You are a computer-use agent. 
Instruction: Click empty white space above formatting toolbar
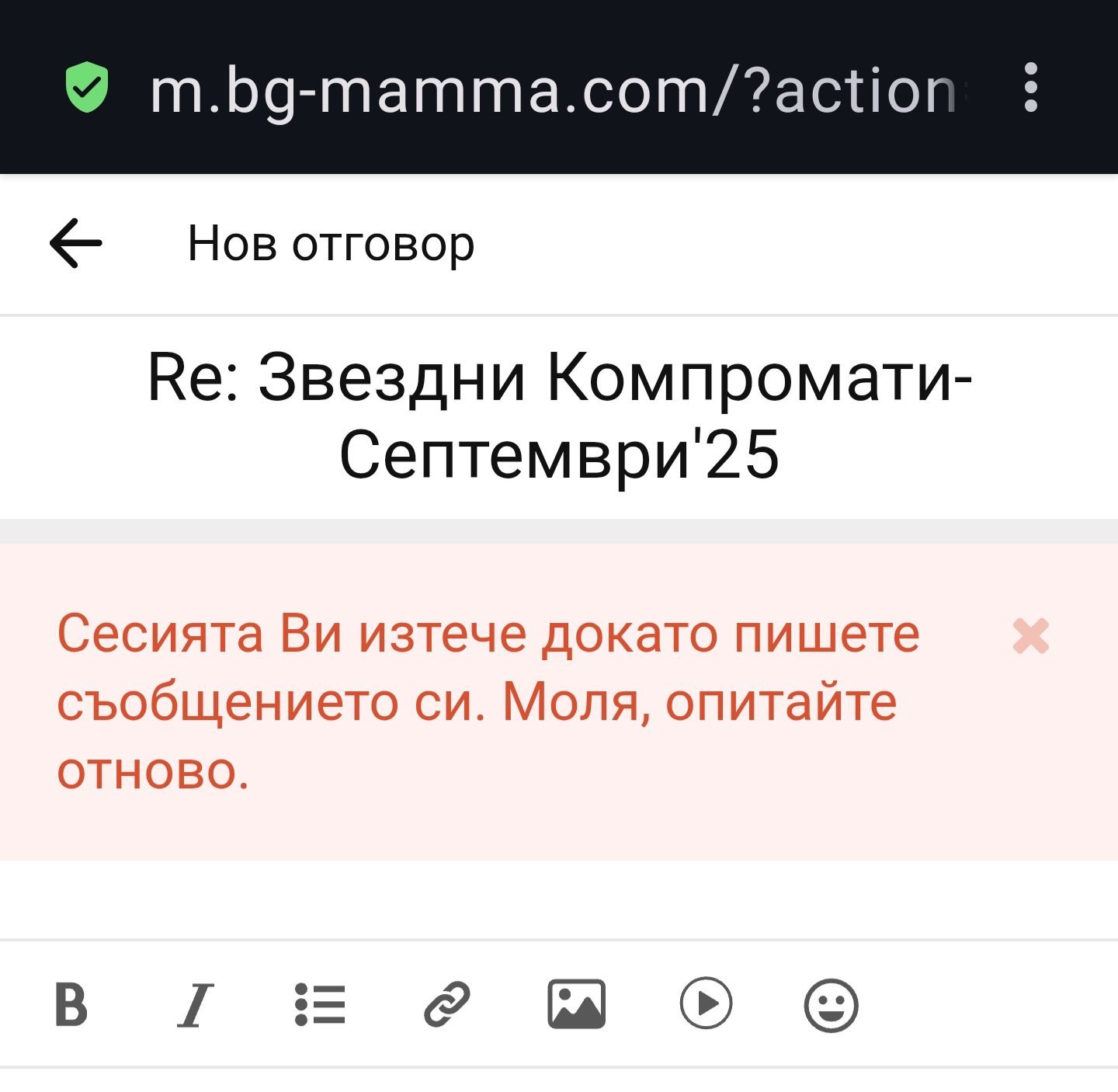tap(559, 899)
